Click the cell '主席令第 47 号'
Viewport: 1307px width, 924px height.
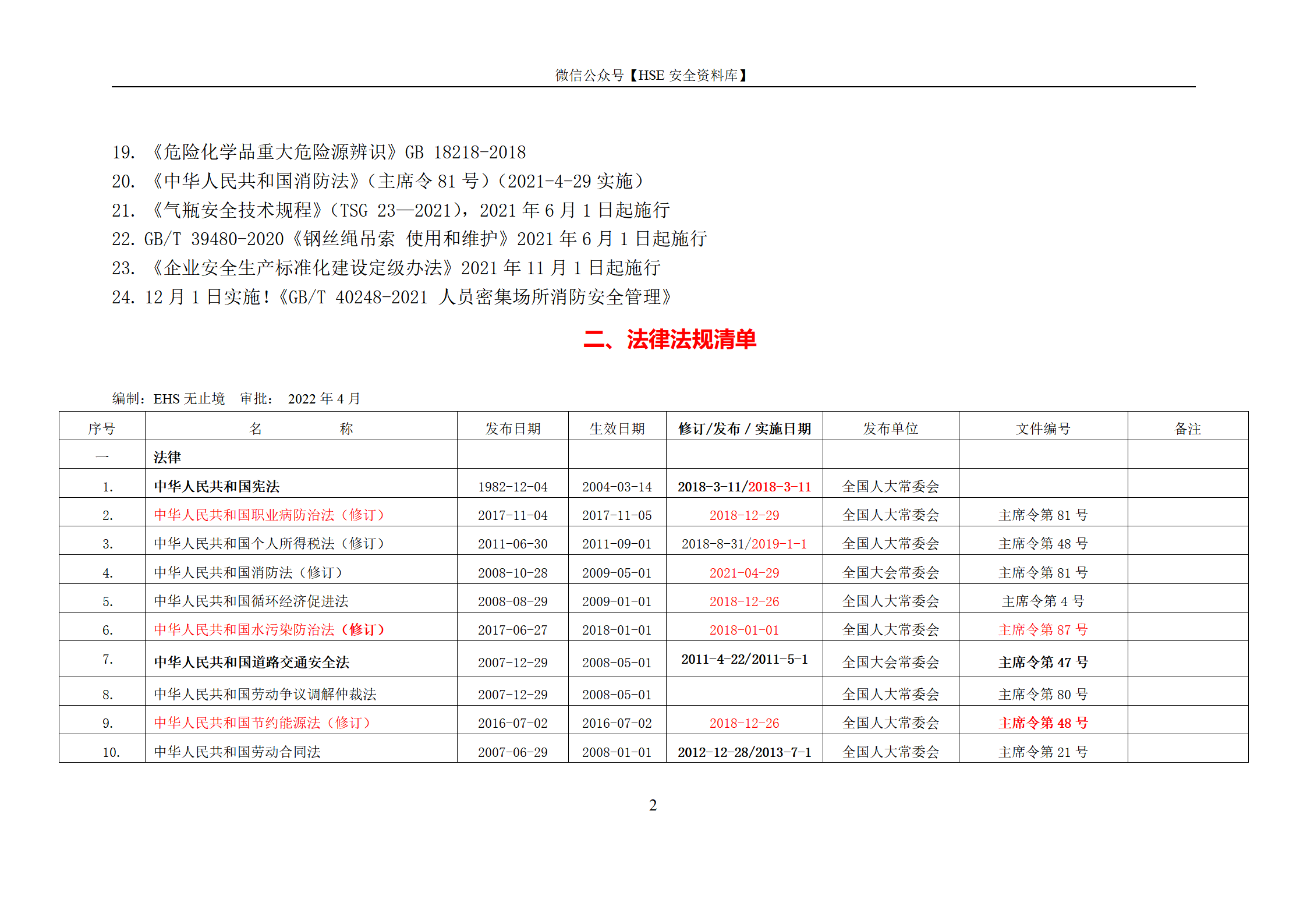tap(1043, 663)
